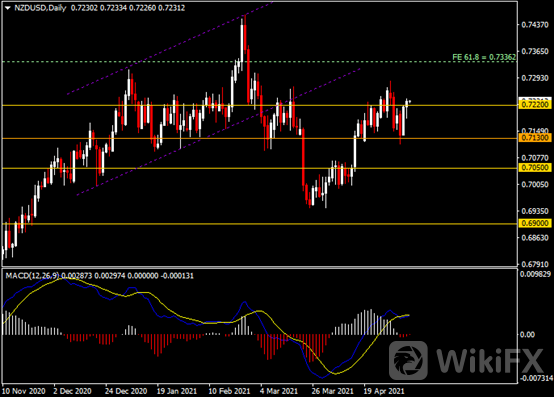Click the 0.72930 price scale value
Image resolution: width=554 pixels, height=397 pixels.
tap(535, 78)
